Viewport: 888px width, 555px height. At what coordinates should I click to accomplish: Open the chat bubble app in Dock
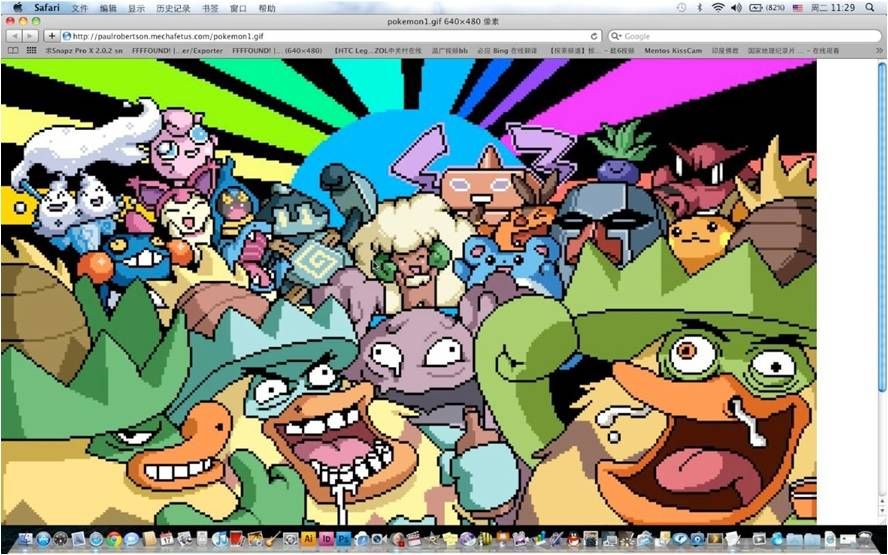[131, 539]
